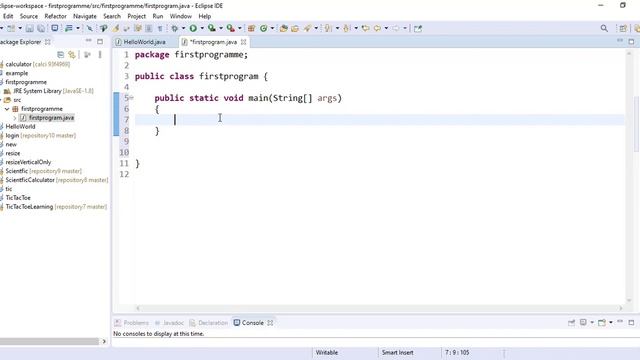640x360 pixels.
Task: Click the Back navigation yellow arrow icon
Action: [378, 28]
